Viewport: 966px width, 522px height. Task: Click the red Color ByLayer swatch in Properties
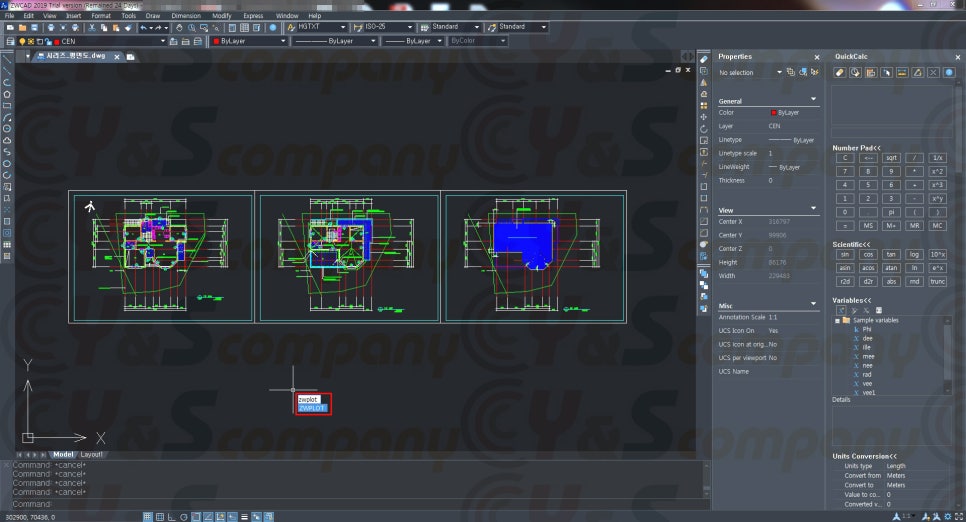(773, 113)
